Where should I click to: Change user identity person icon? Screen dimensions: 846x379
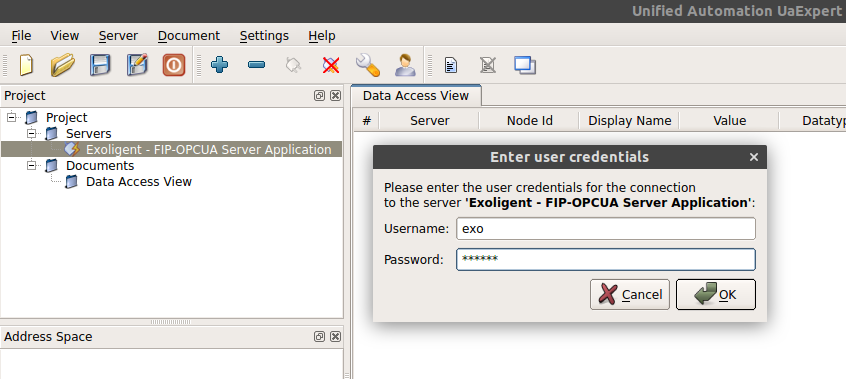pyautogui.click(x=405, y=65)
